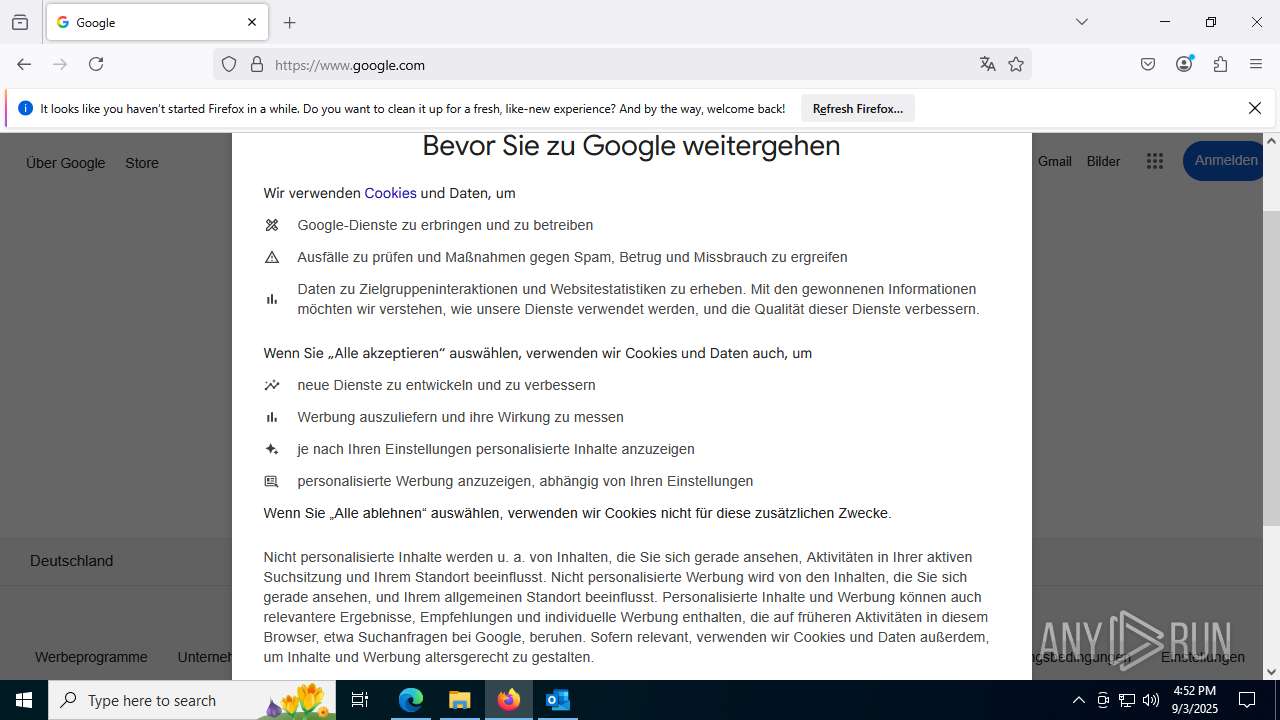The image size is (1280, 720).
Task: Click the text Google-Dienste zu erbringen und zu betreiben
Action: (445, 225)
